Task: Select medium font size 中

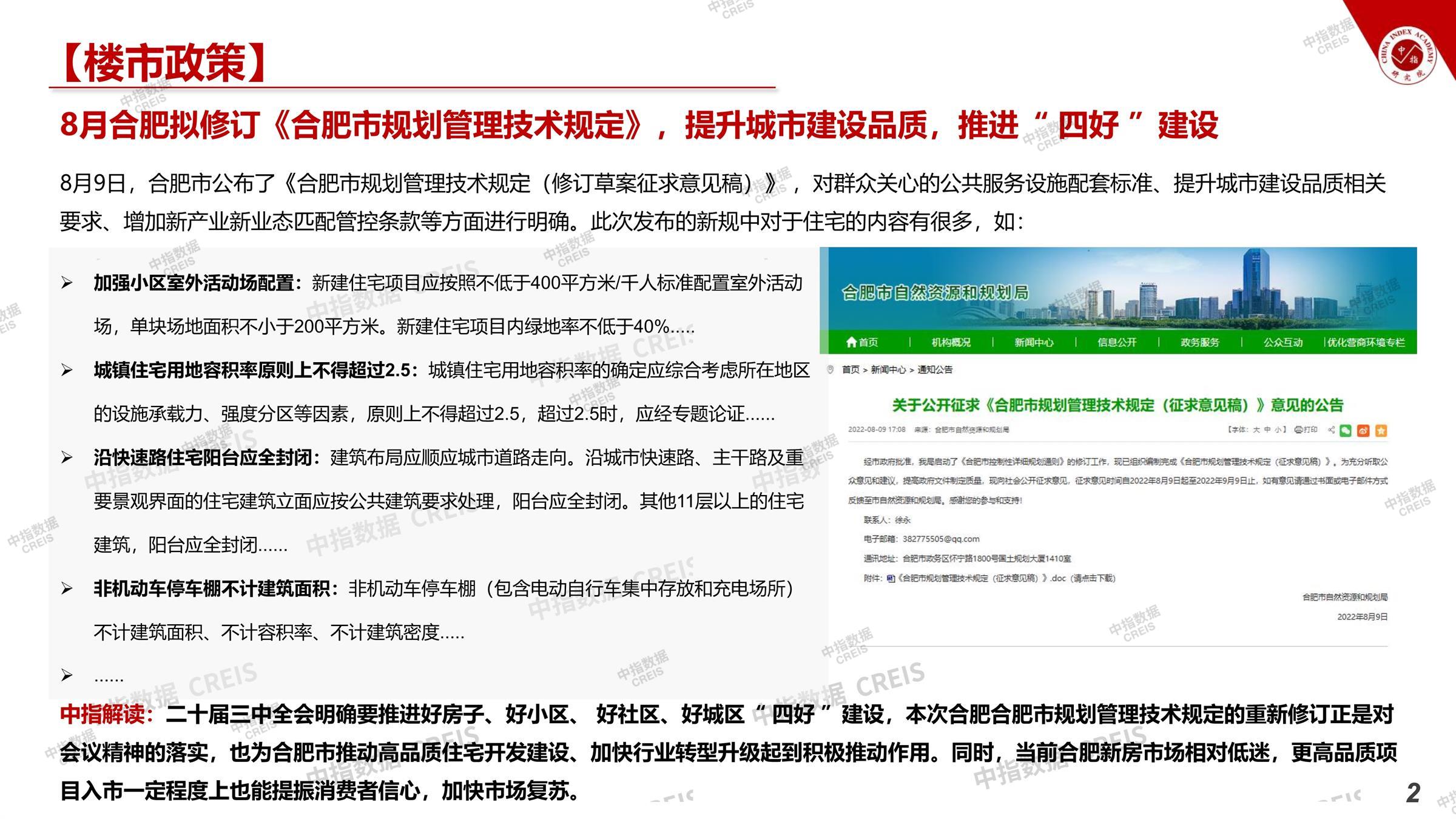Action: 1267,430
